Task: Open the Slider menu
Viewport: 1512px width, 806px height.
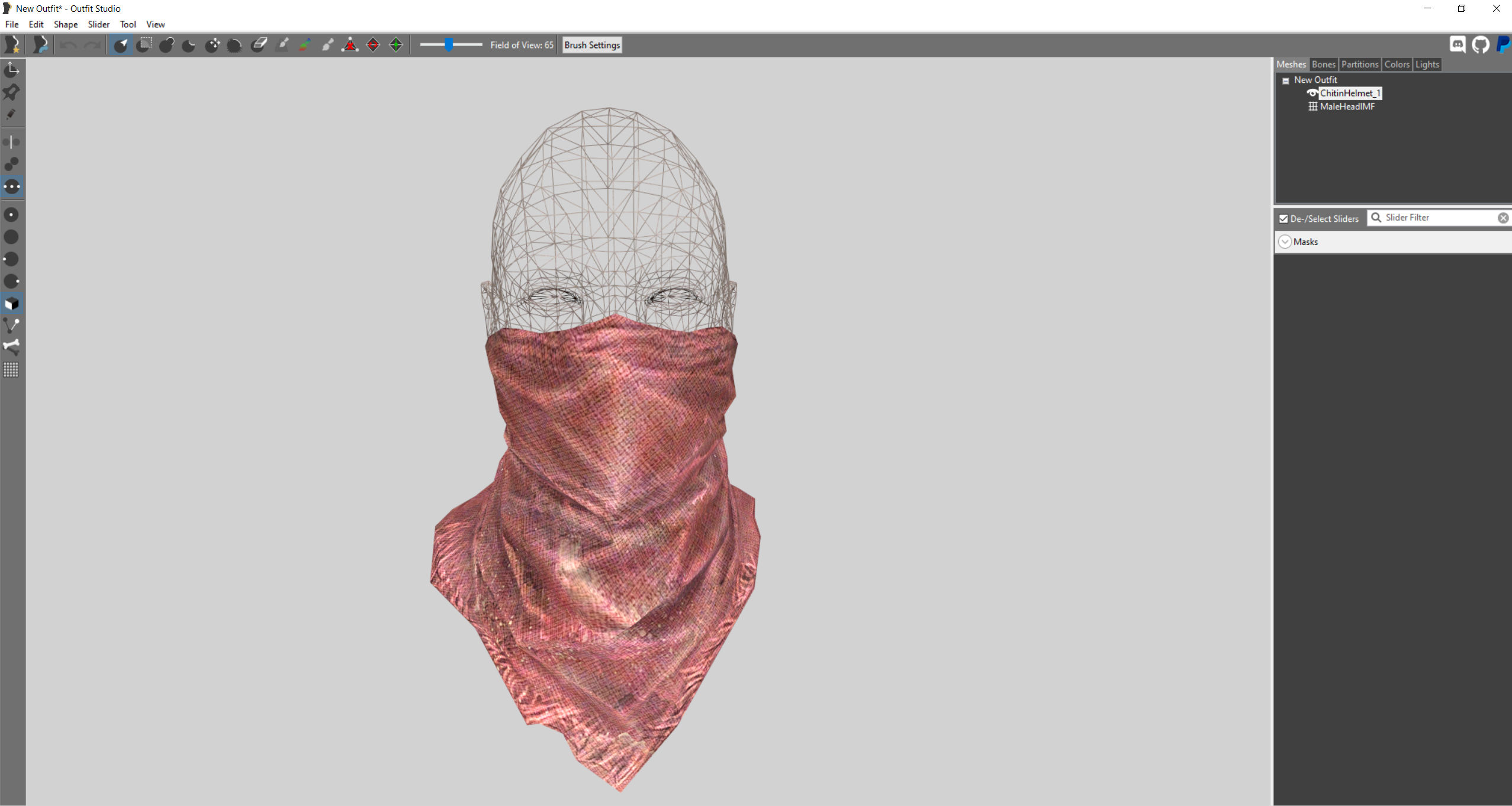Action: (x=98, y=24)
